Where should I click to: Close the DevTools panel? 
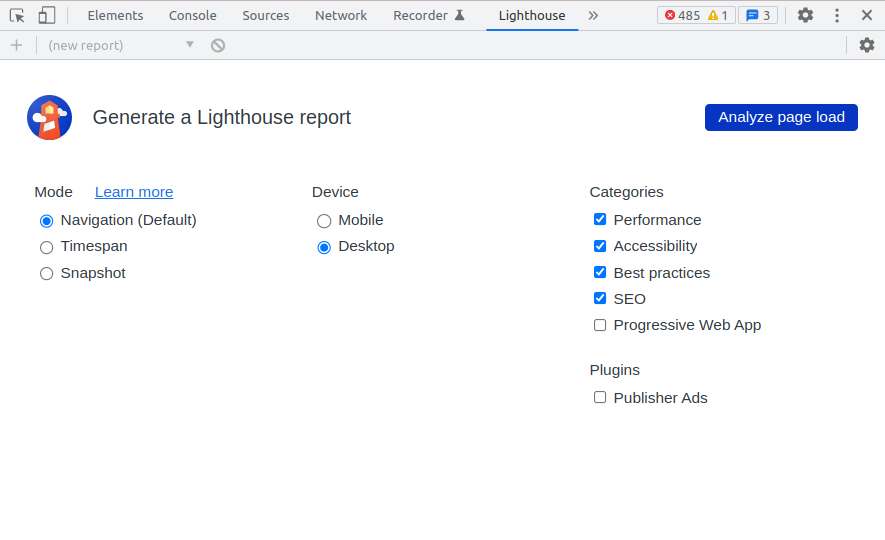[867, 15]
